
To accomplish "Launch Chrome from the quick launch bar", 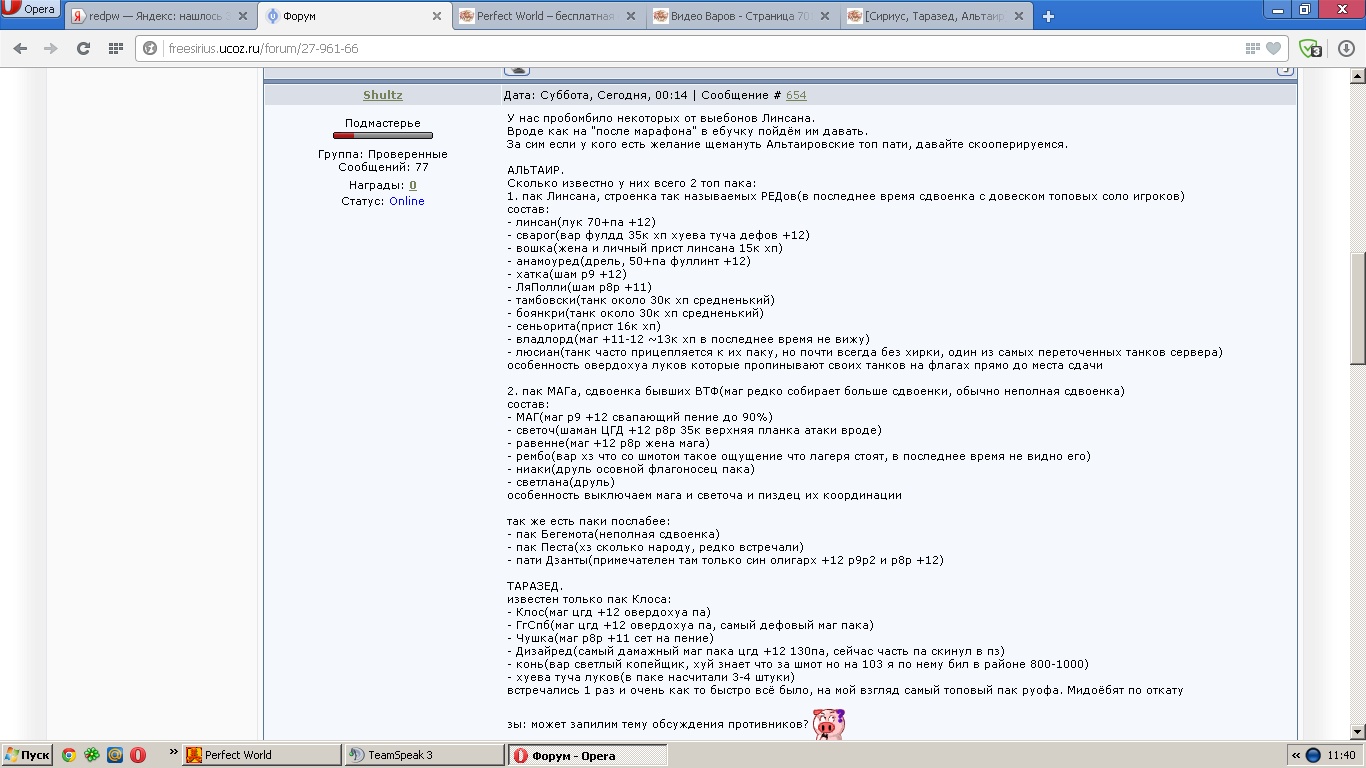I will click(68, 755).
